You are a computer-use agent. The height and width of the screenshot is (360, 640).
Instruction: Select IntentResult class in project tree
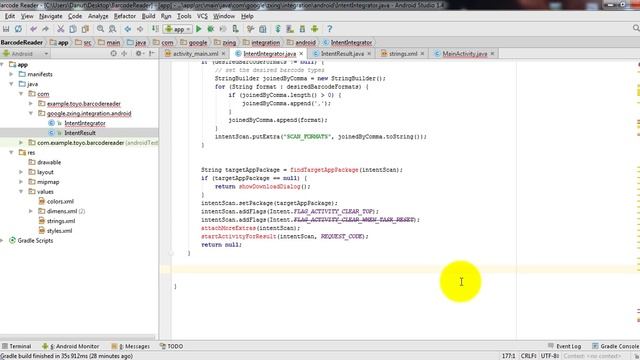click(80, 133)
